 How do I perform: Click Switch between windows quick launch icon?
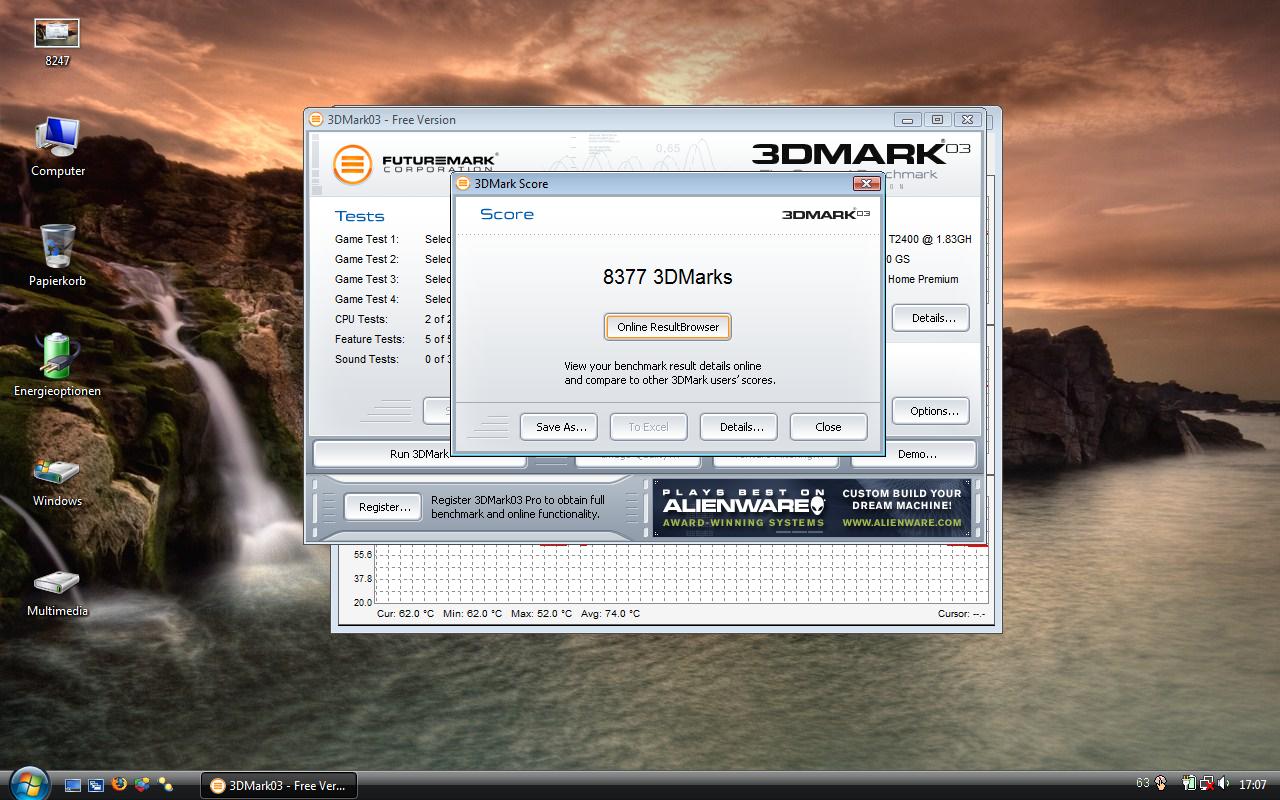point(96,785)
